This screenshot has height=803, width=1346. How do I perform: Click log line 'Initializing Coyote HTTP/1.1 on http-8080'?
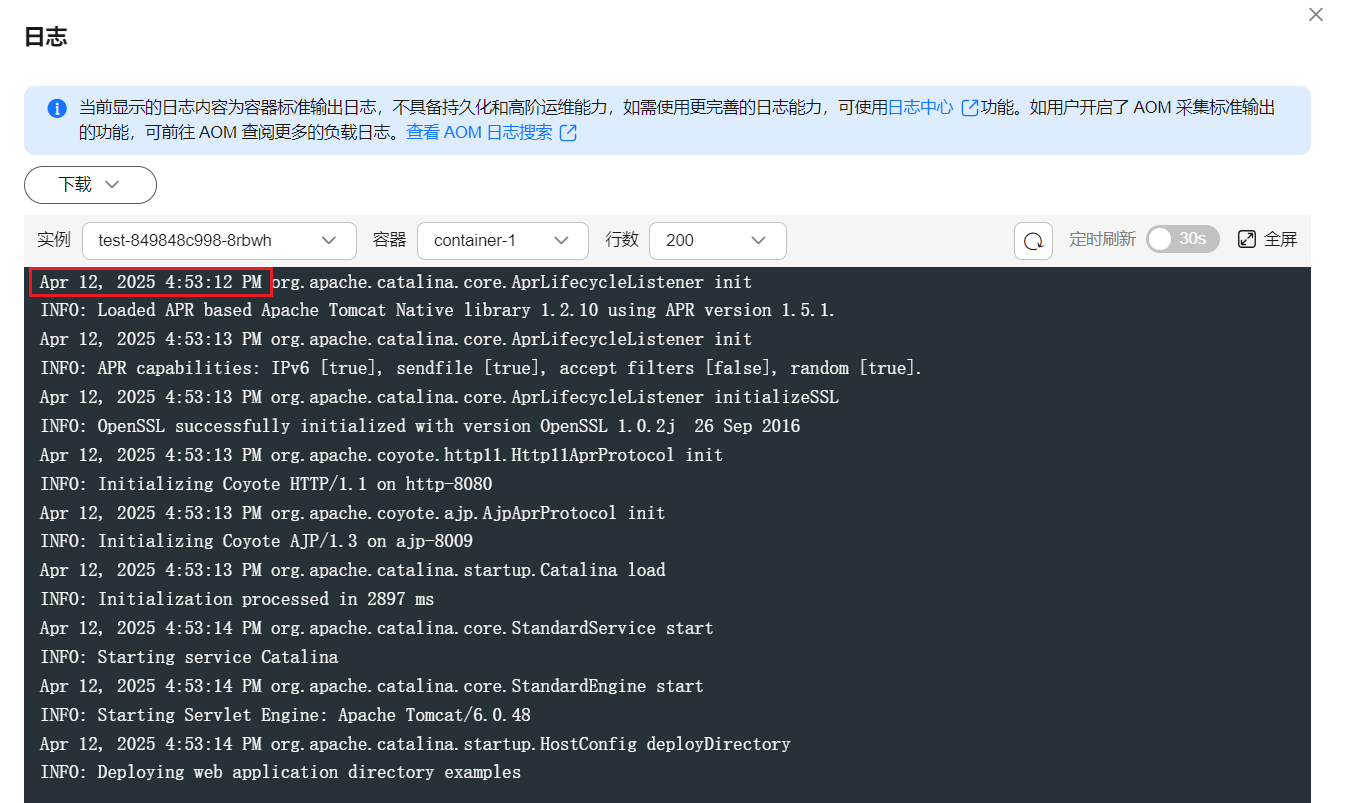266,484
